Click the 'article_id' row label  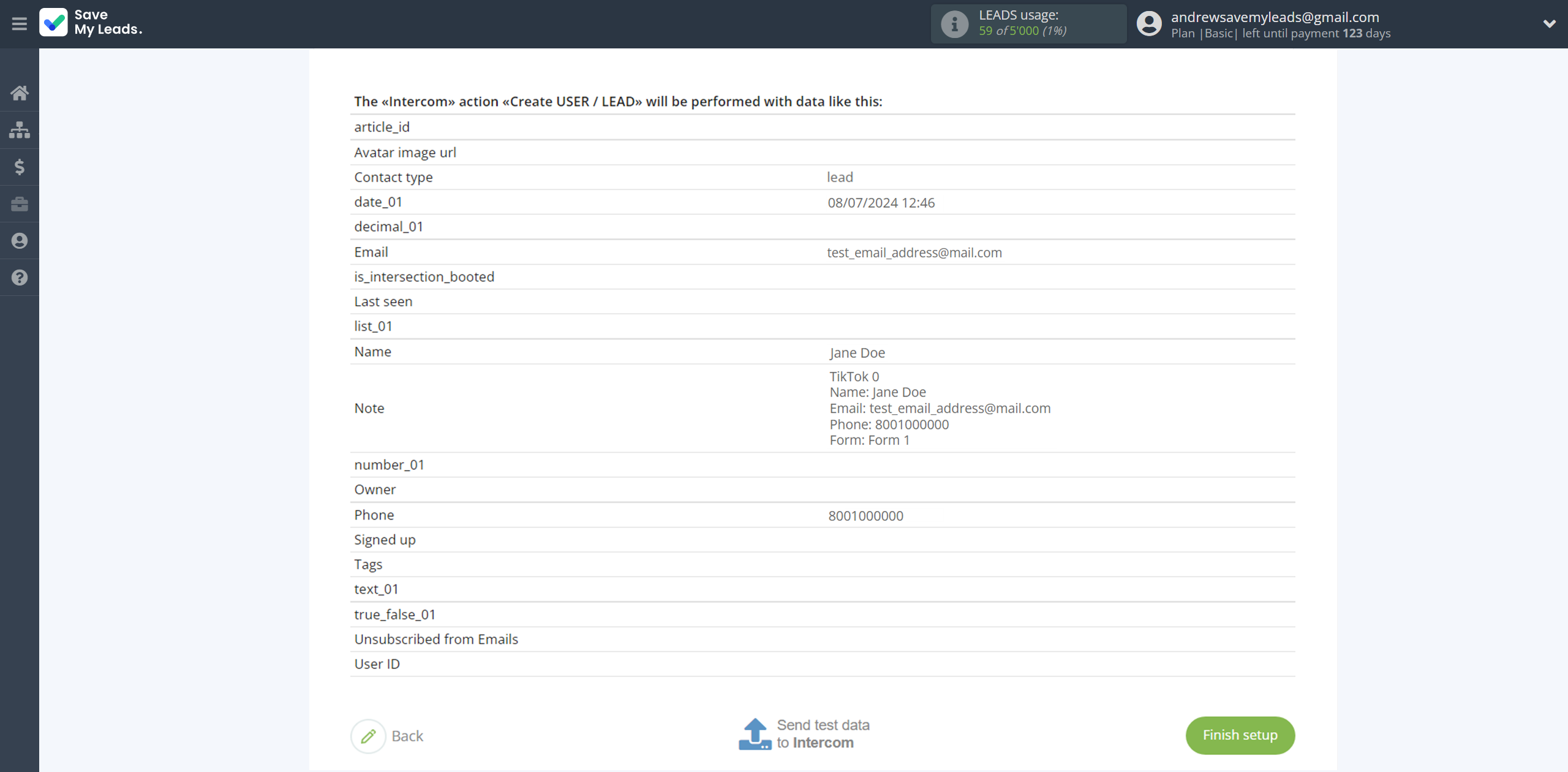click(x=382, y=127)
